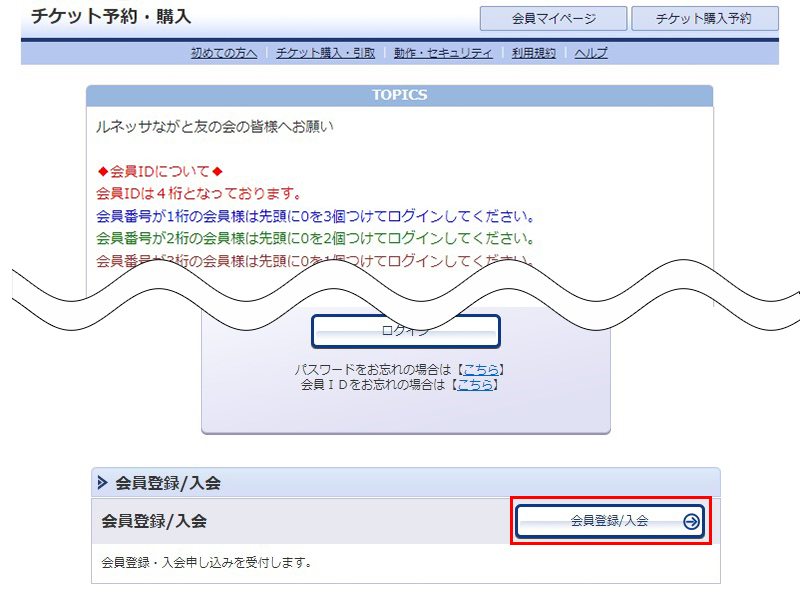The image size is (800, 602).
Task: Click the arrow icon on 会員登録/入会 button
Action: click(x=691, y=521)
